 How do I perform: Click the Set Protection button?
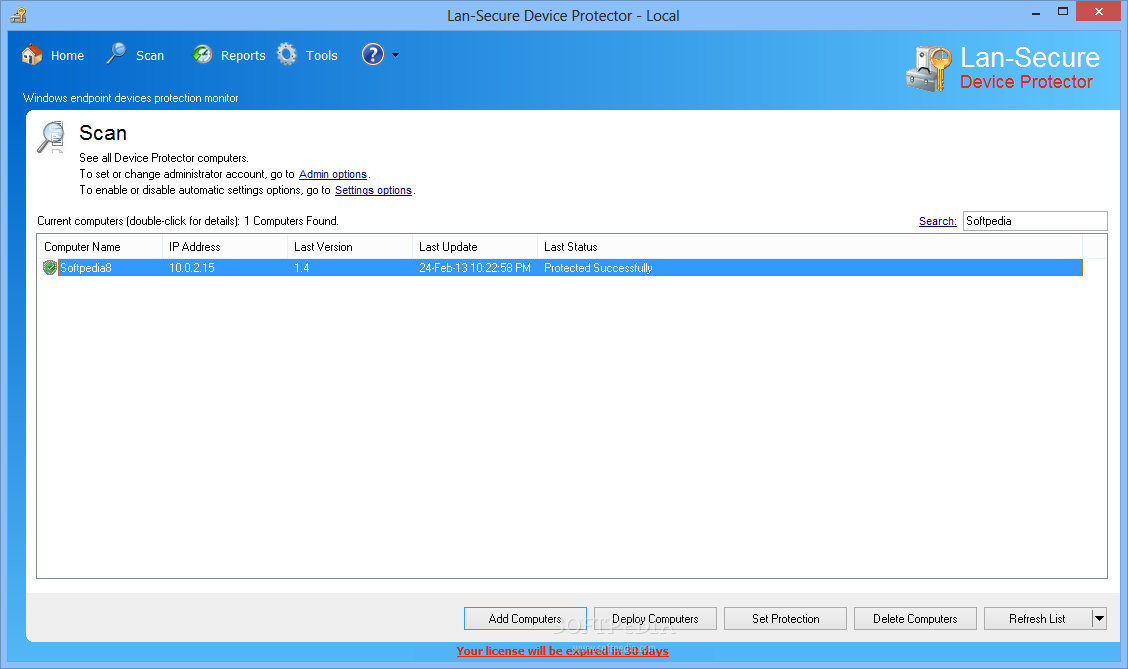pos(786,619)
